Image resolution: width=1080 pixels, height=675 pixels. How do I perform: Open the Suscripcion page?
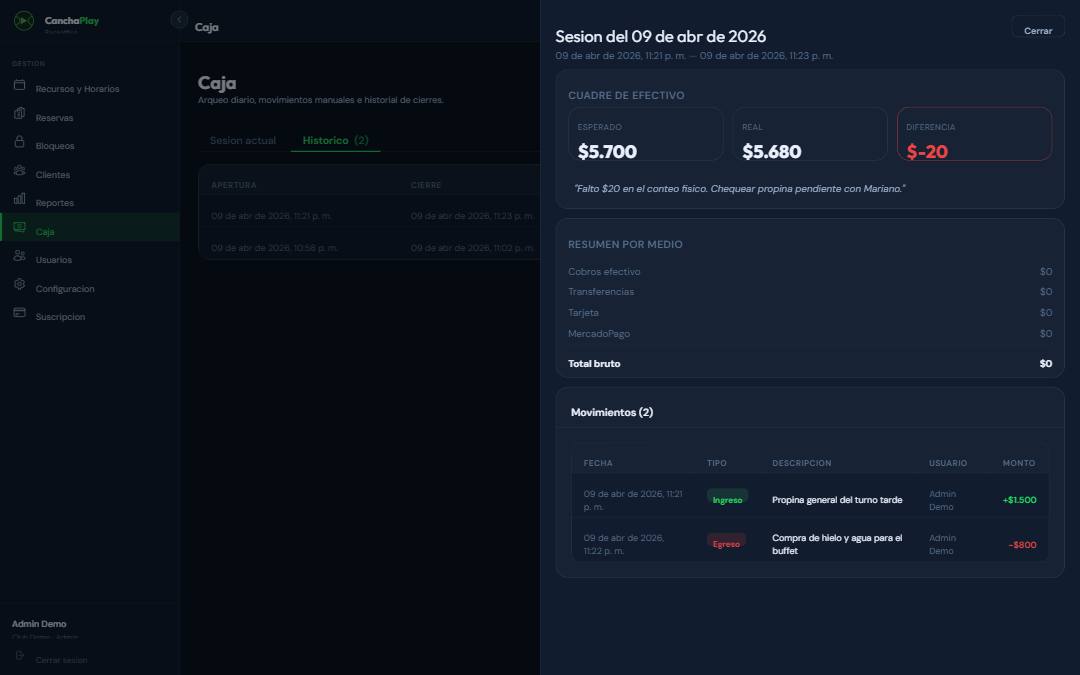click(90, 317)
